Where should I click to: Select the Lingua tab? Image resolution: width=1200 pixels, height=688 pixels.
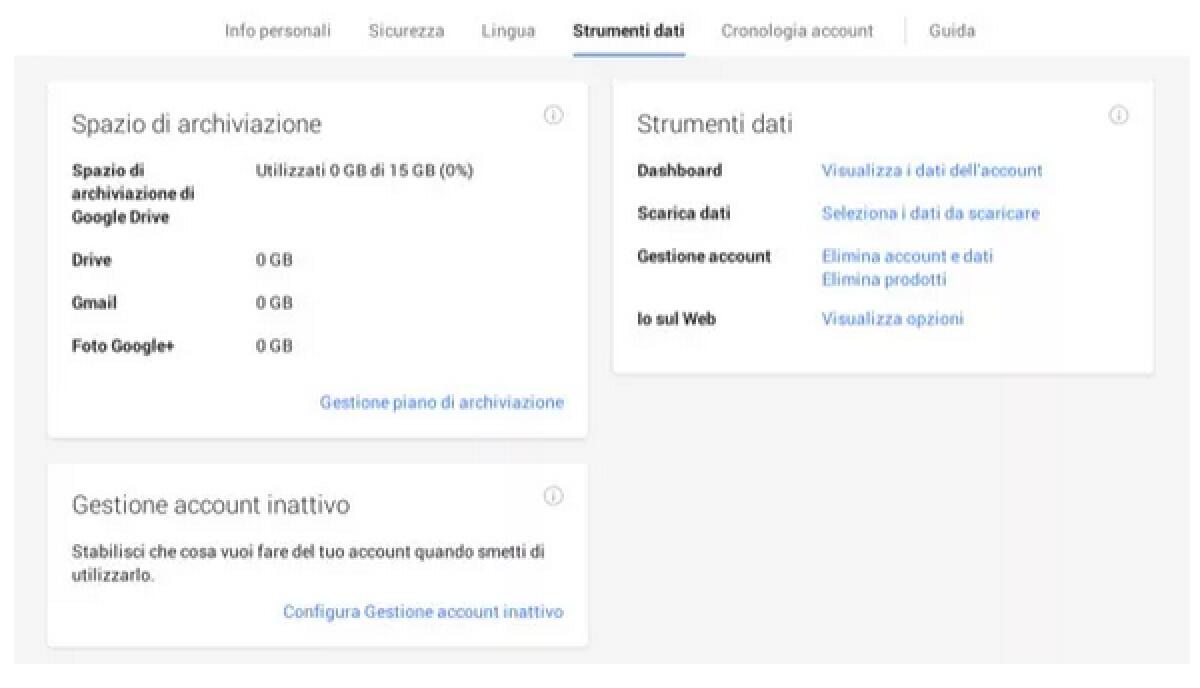pos(507,30)
